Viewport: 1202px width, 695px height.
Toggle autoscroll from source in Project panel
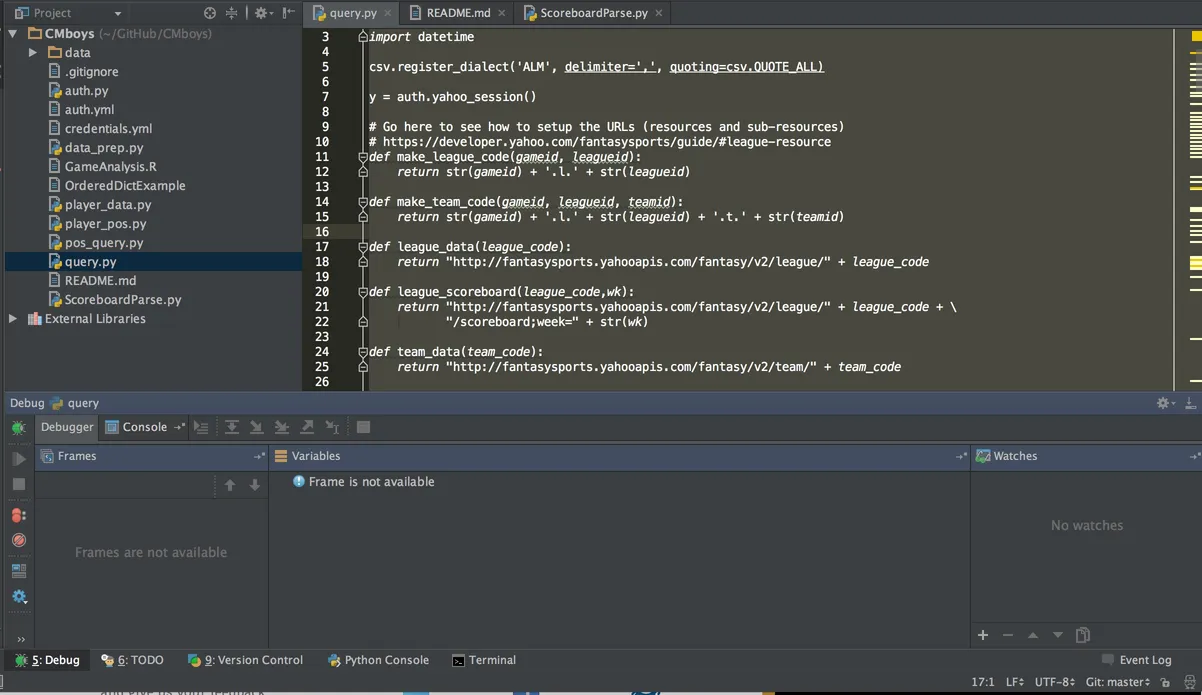210,13
